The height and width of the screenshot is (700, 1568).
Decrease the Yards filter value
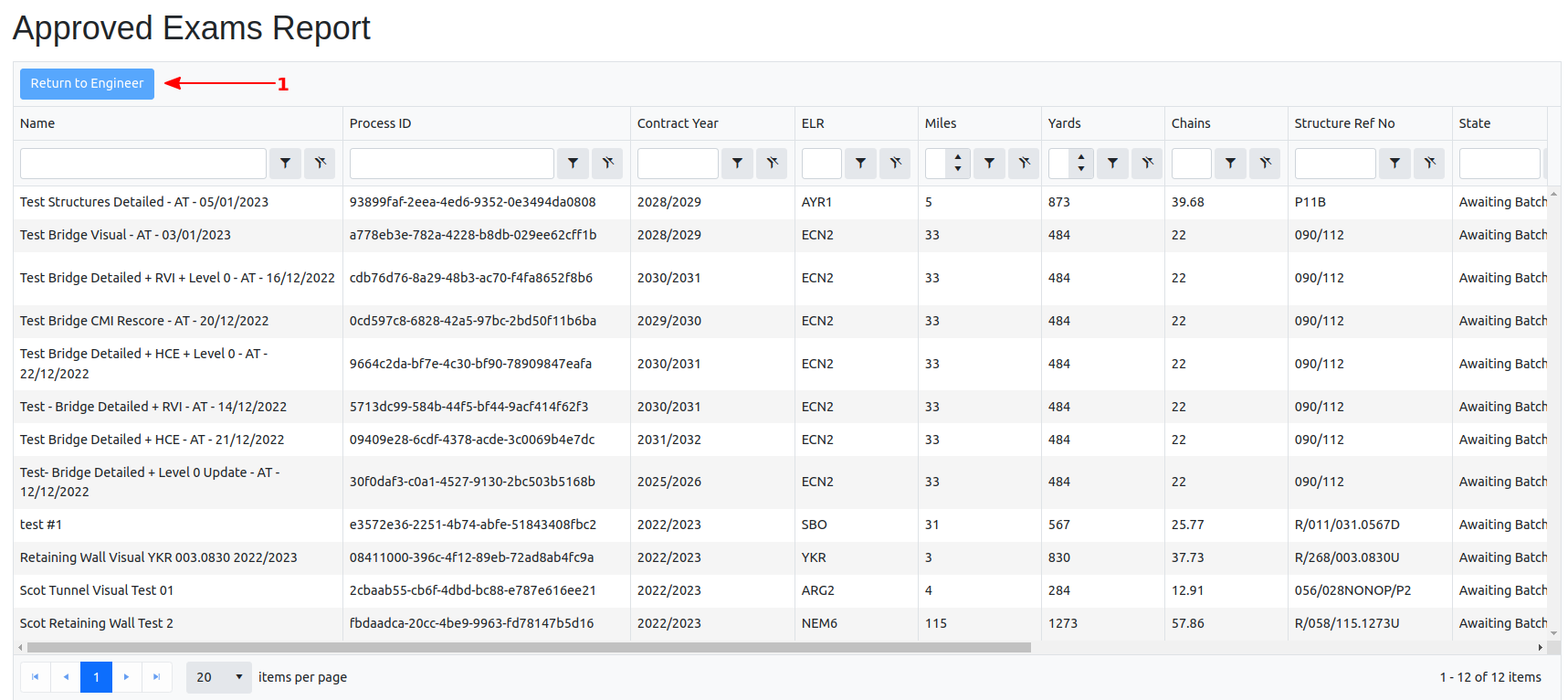tap(1080, 169)
